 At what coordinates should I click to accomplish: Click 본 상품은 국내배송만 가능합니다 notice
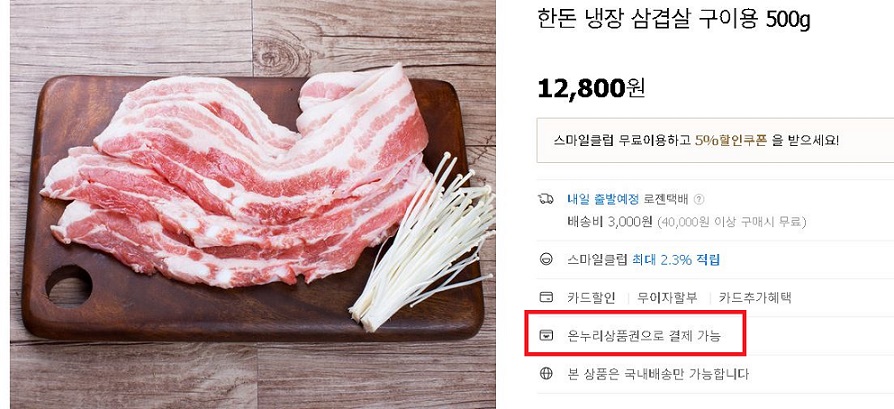point(658,374)
